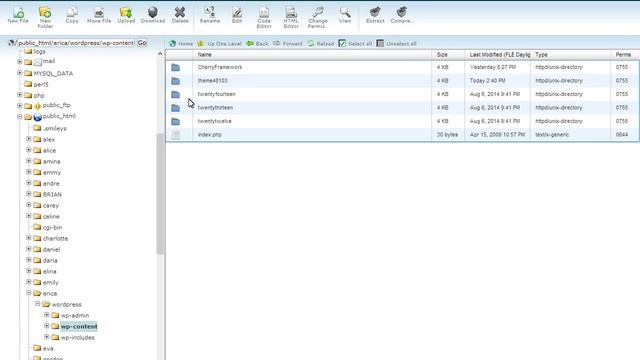Screen dimensions: 640x360
Task: Click index.php permissions value 0644
Action: point(622,135)
